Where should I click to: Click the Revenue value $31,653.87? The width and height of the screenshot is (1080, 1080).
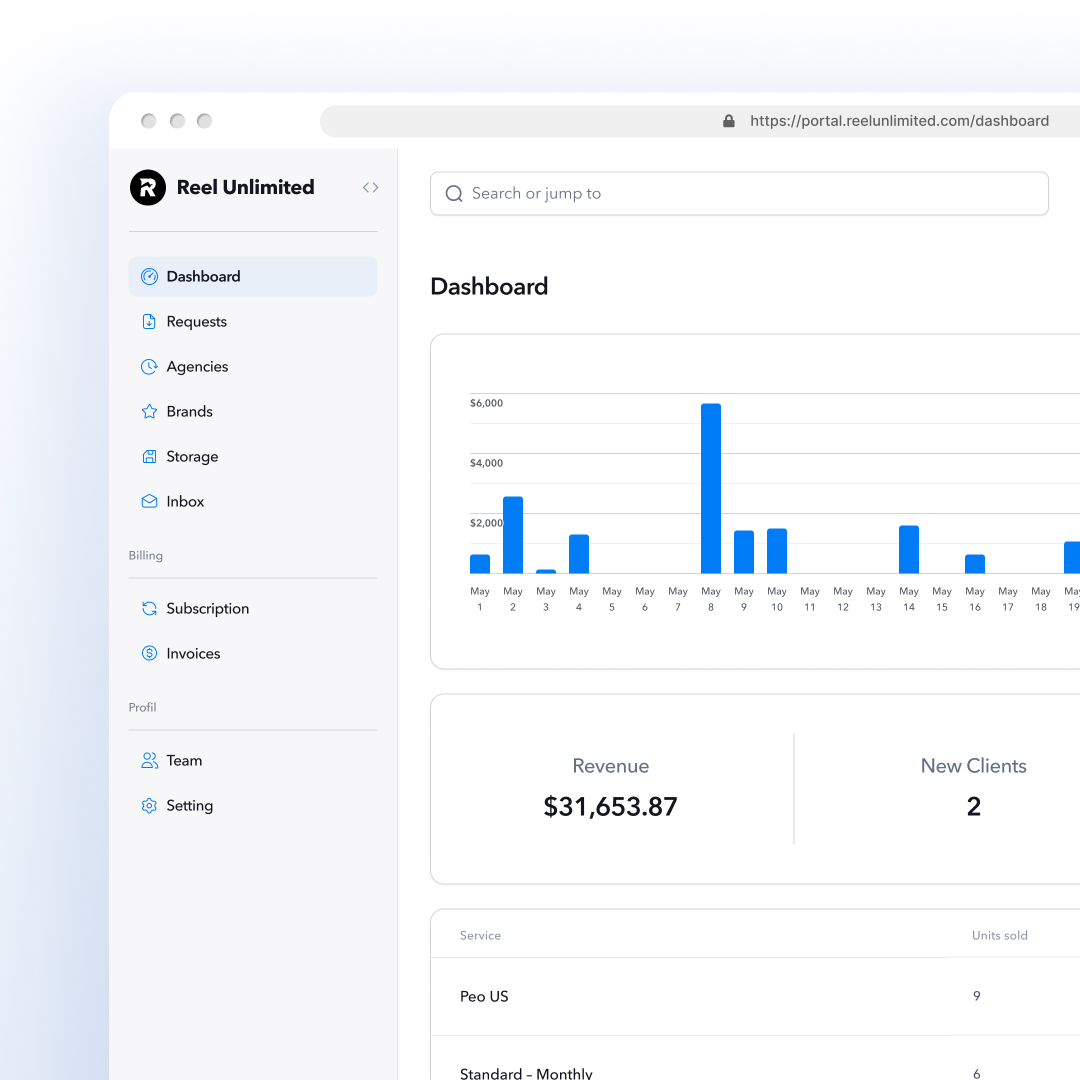(610, 807)
